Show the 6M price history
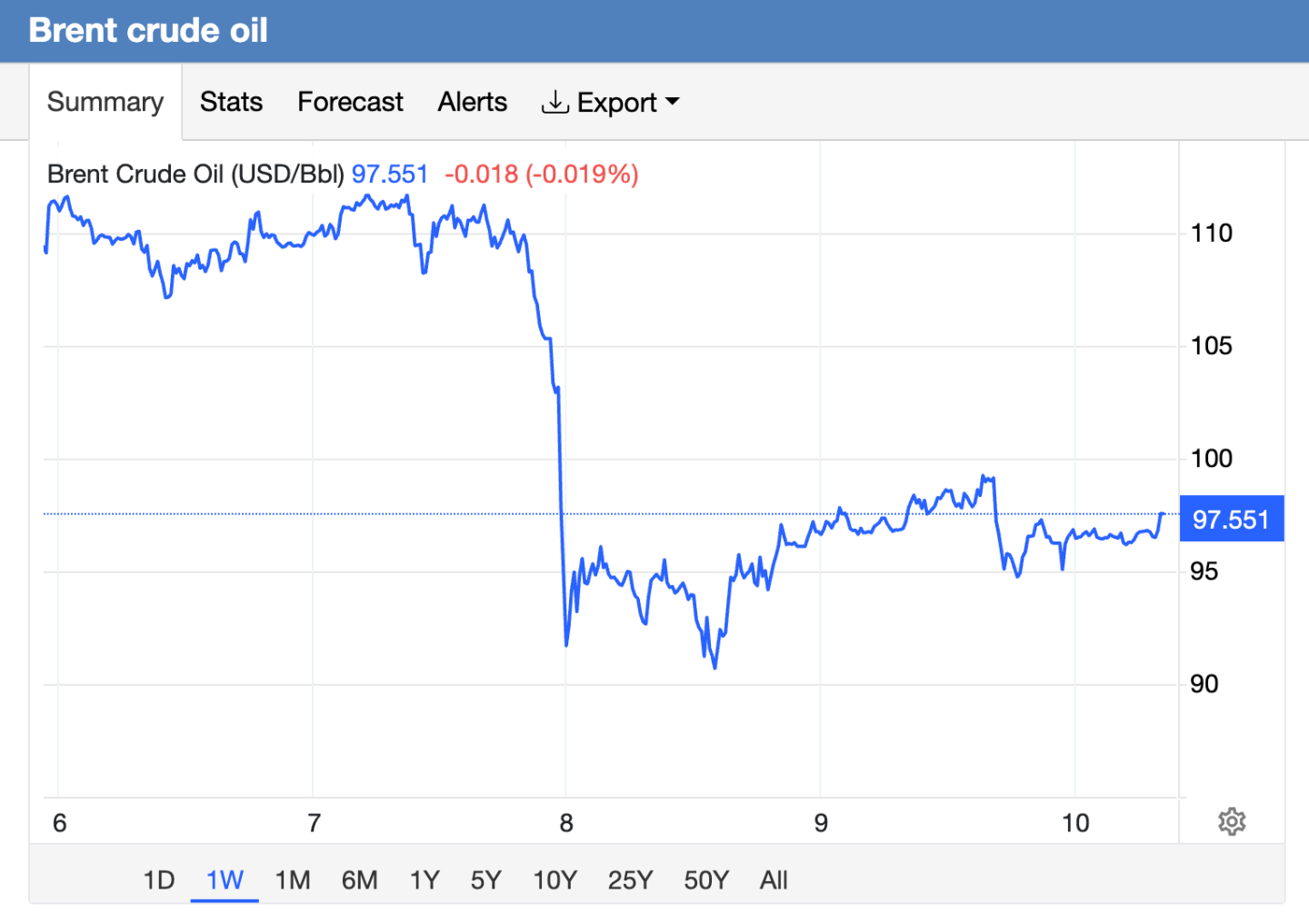Screen dimensions: 1309x924 click(359, 879)
